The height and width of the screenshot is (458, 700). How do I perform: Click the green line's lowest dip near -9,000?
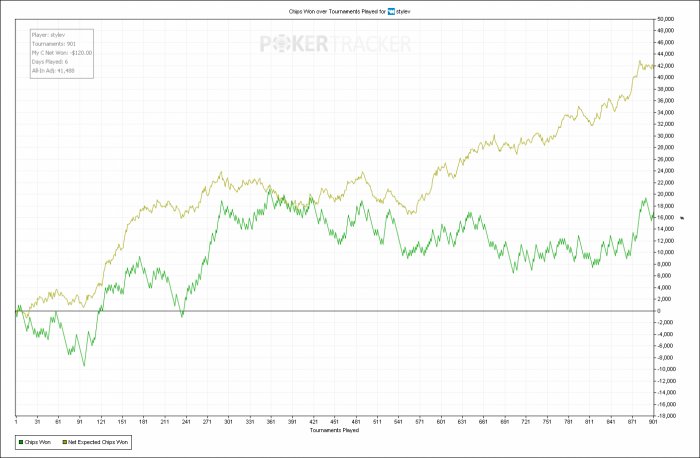tap(84, 365)
